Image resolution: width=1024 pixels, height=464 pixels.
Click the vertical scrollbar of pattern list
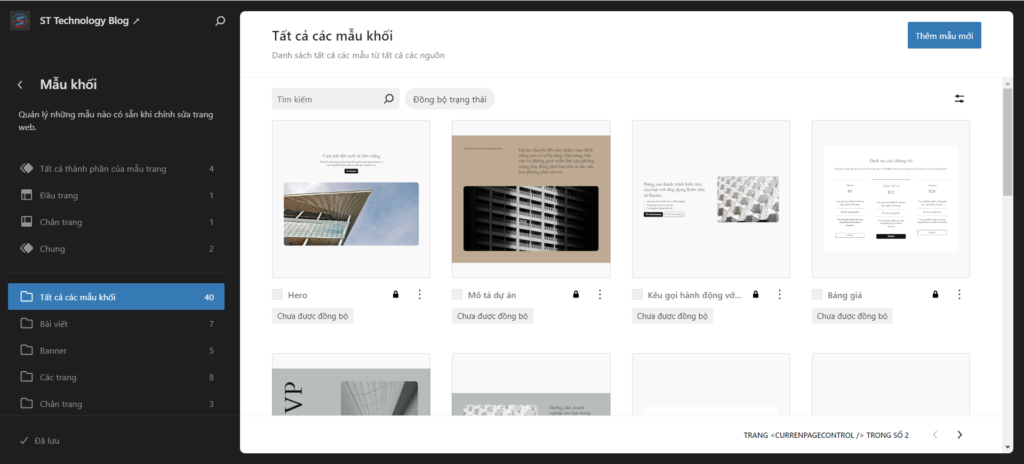[1008, 140]
